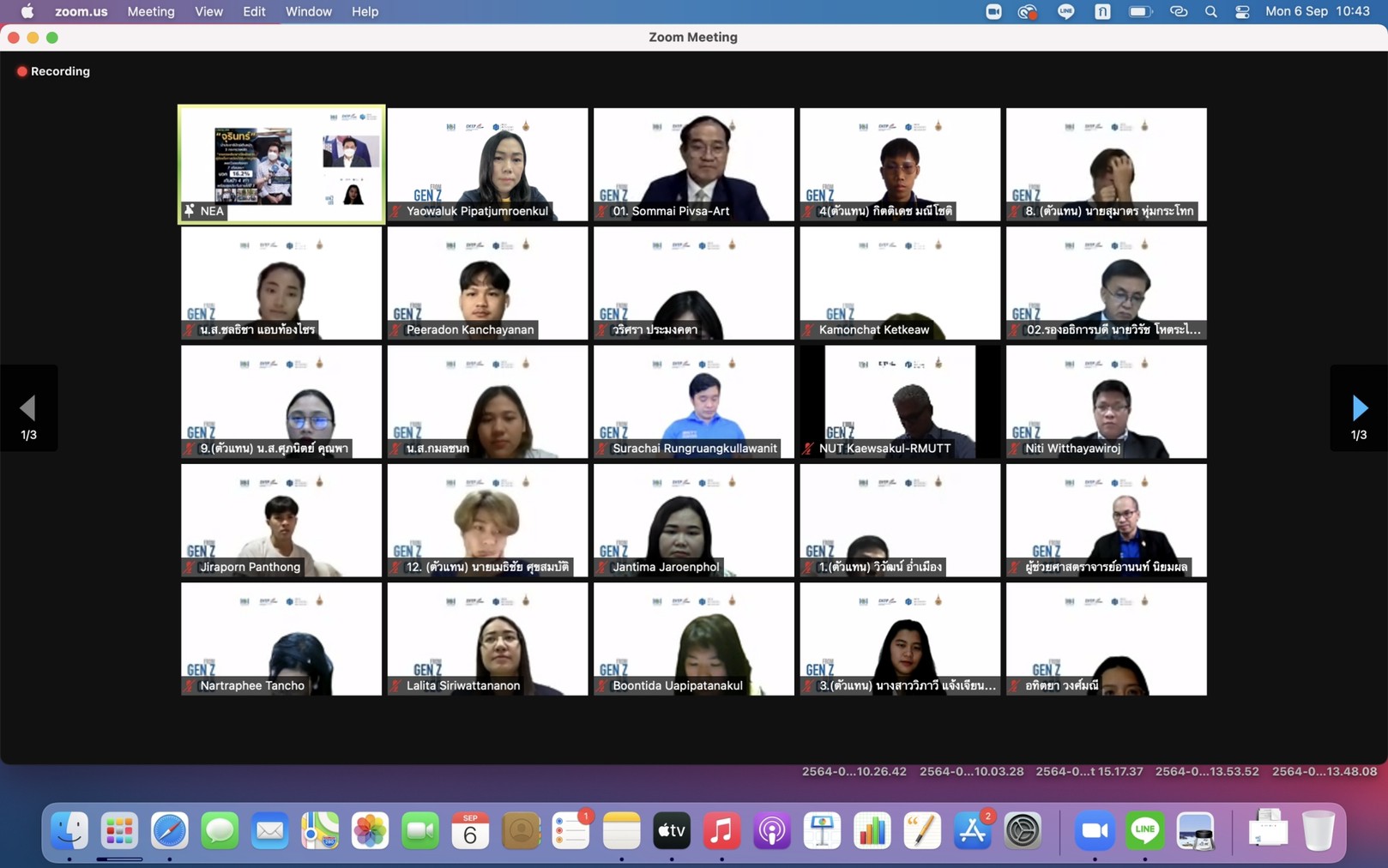Expand the Window menu
The image size is (1388, 868).
point(308,12)
